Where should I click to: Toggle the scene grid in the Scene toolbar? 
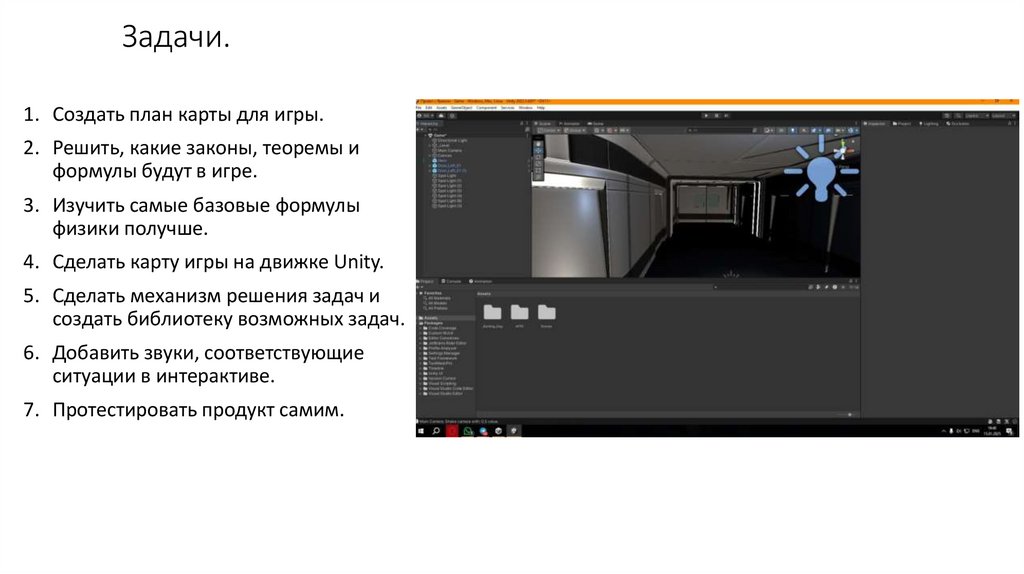pos(597,131)
